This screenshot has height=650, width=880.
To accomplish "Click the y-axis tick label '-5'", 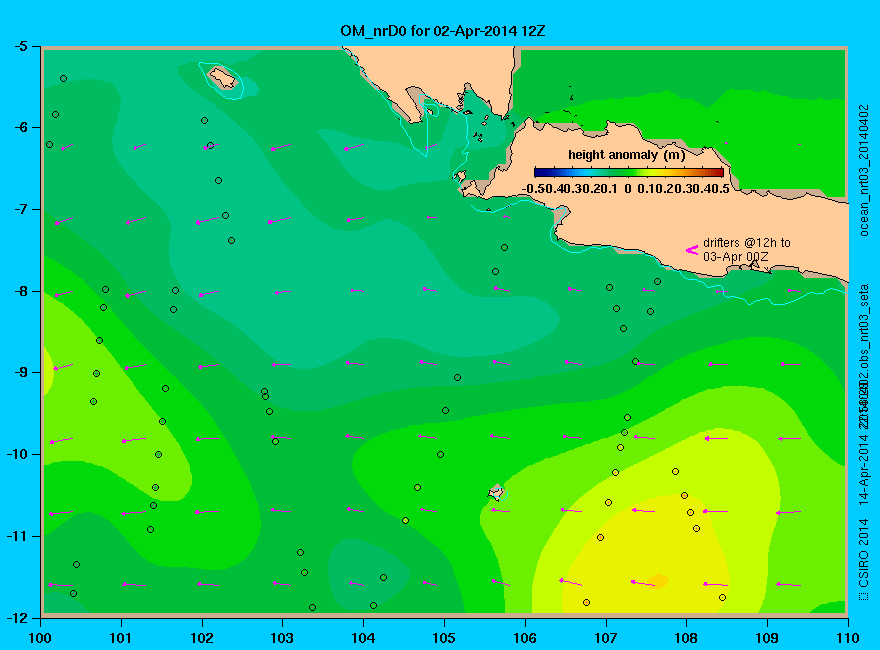I will [x=21, y=46].
